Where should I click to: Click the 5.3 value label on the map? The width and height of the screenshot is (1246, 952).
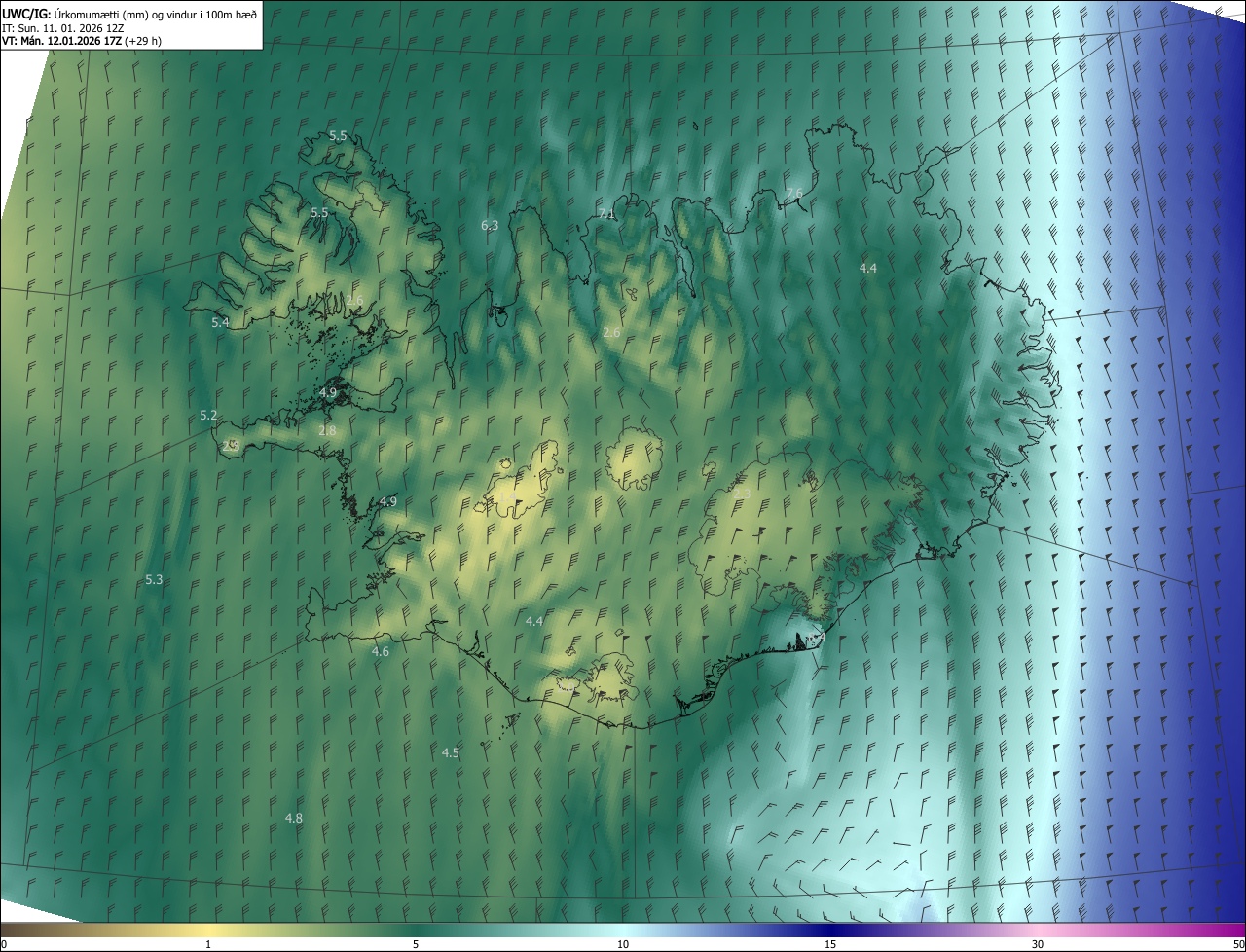(154, 579)
